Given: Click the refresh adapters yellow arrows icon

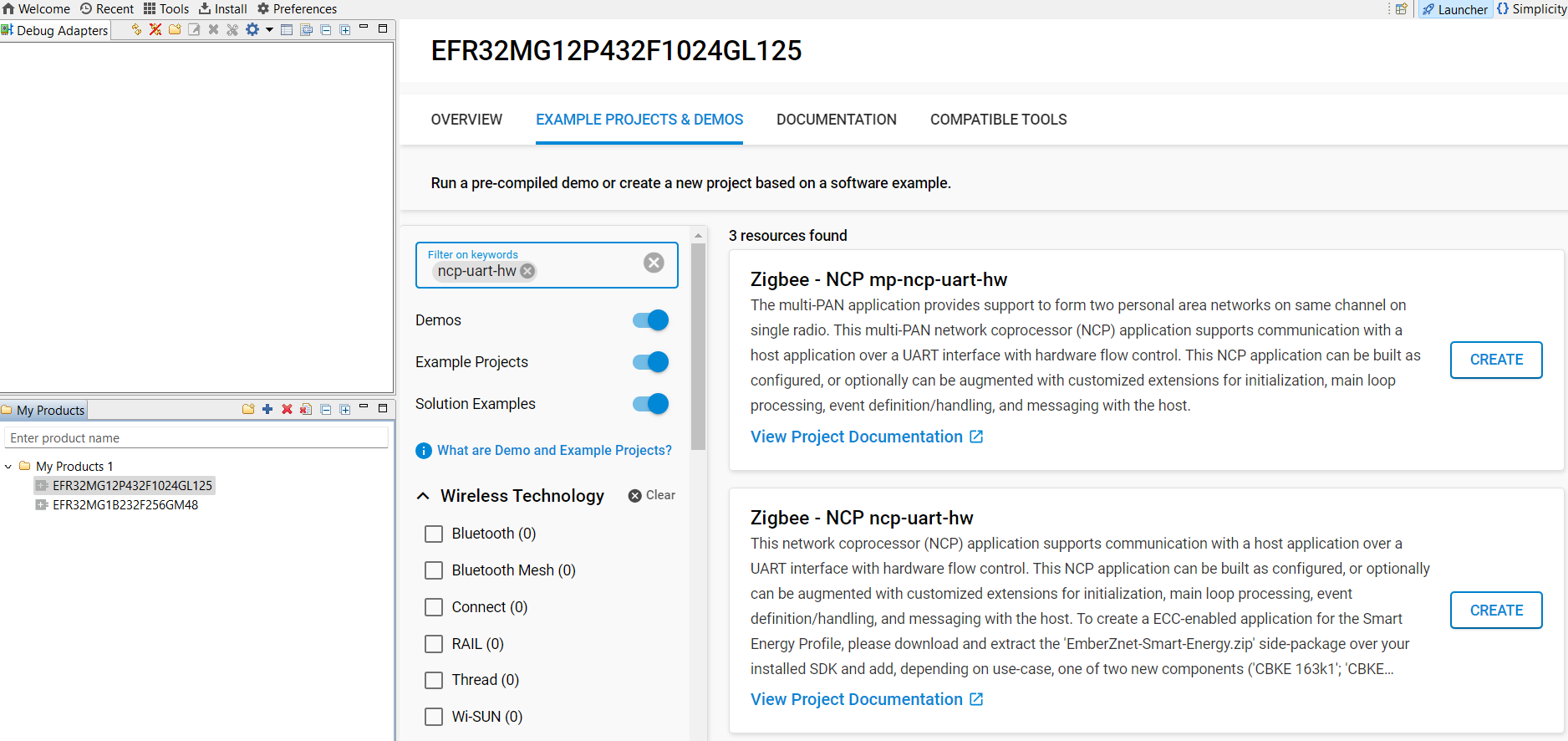Looking at the screenshot, I should click(x=136, y=29).
